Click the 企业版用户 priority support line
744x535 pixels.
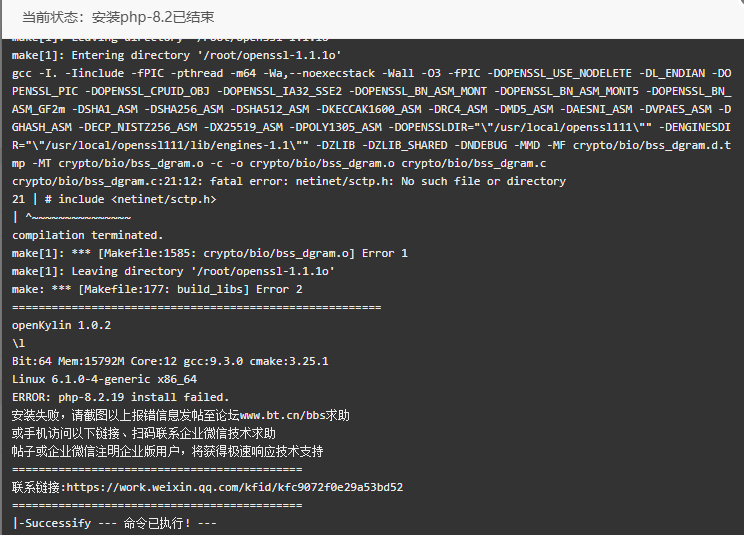click(167, 452)
